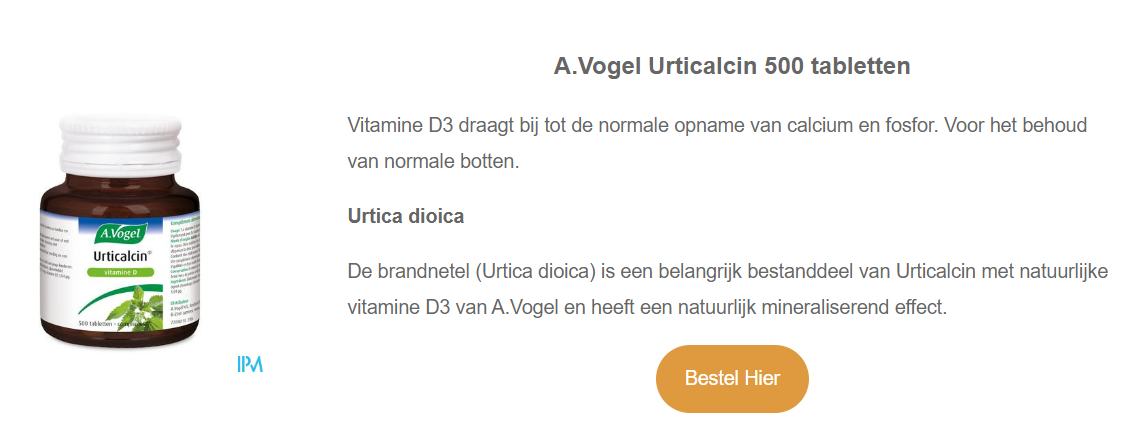
Task: Click the blue IPM logo icon
Action: tap(250, 364)
